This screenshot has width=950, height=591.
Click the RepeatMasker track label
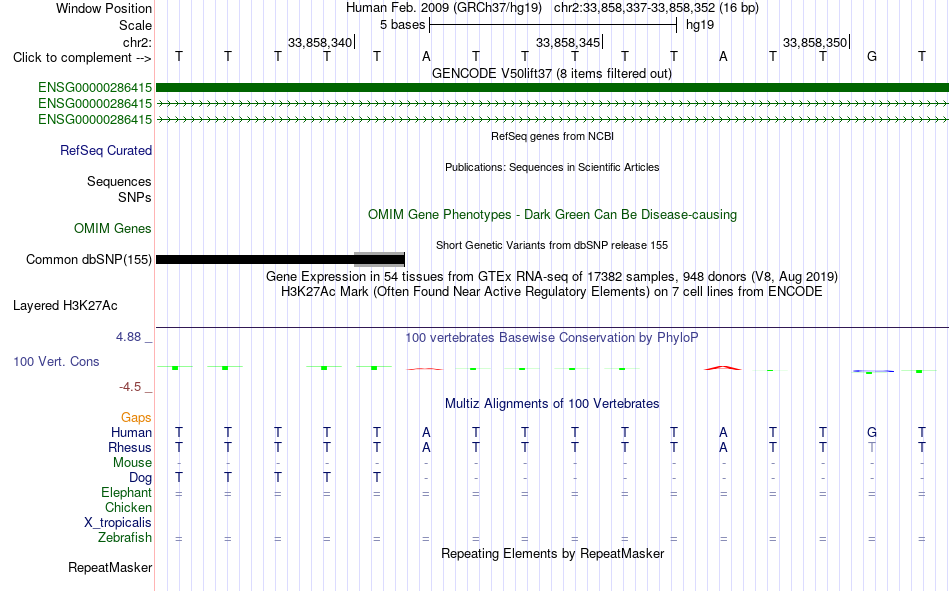coord(110,568)
